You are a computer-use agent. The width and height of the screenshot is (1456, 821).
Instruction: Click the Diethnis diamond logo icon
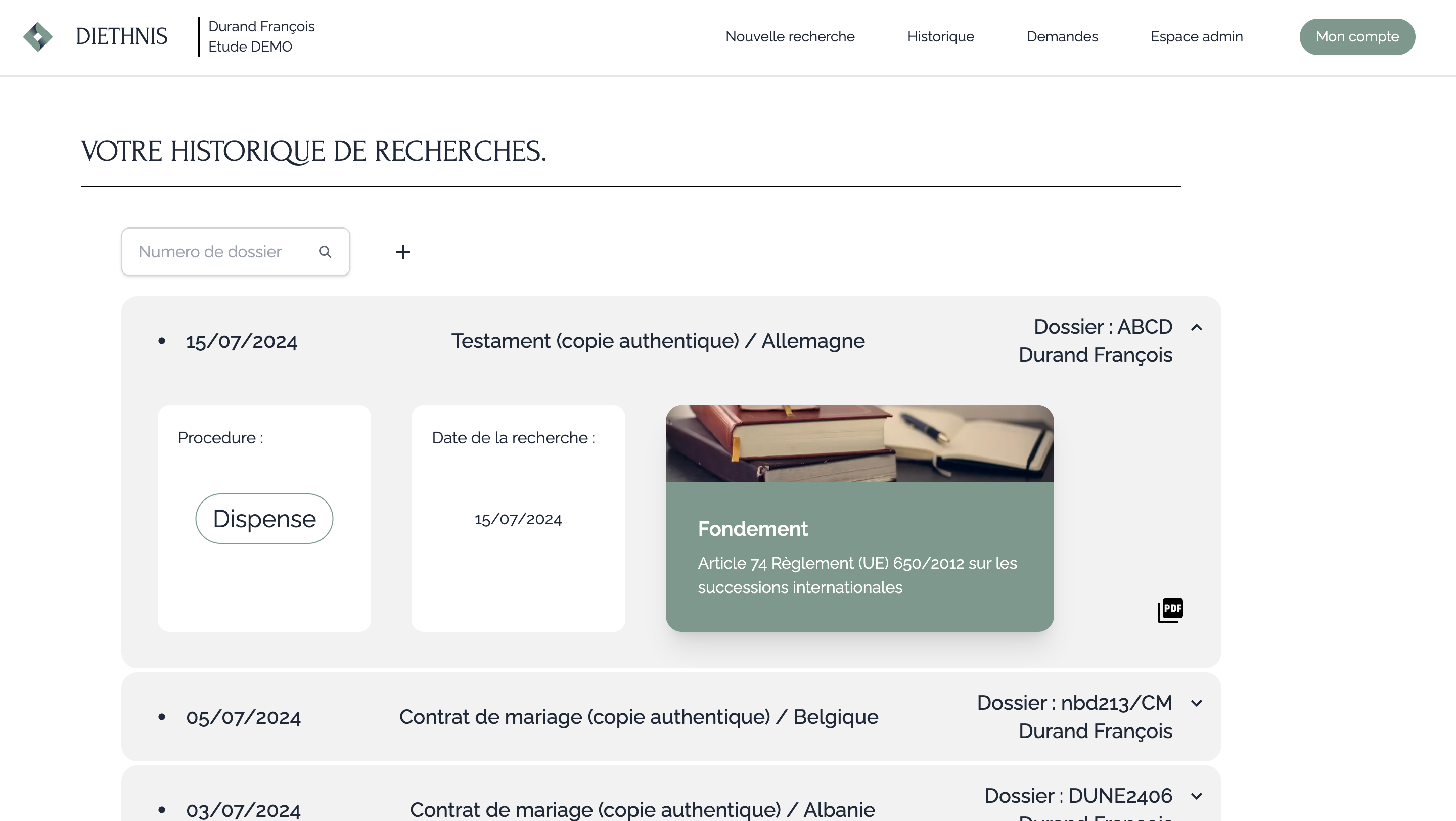tap(38, 37)
